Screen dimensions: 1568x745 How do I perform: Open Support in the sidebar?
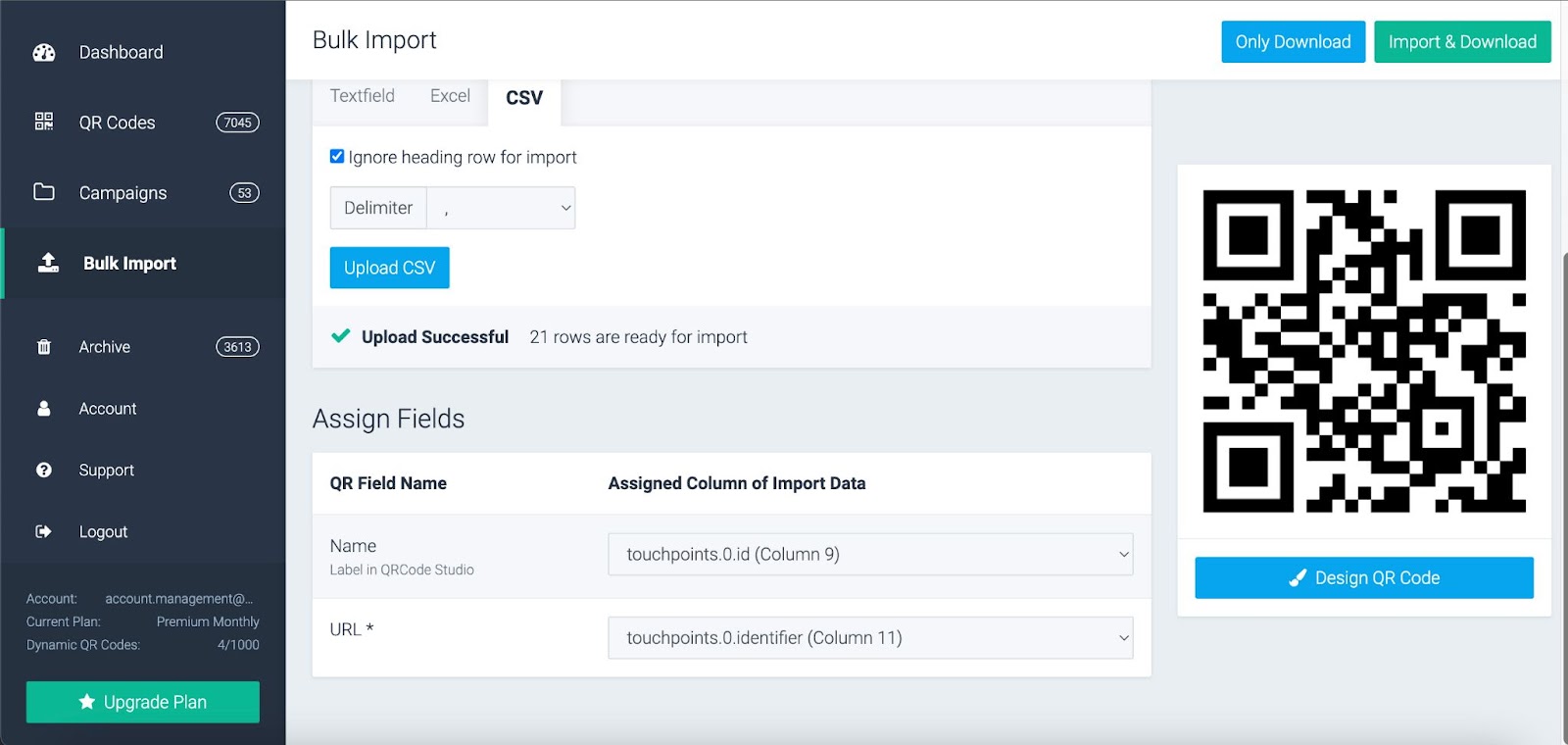(107, 471)
